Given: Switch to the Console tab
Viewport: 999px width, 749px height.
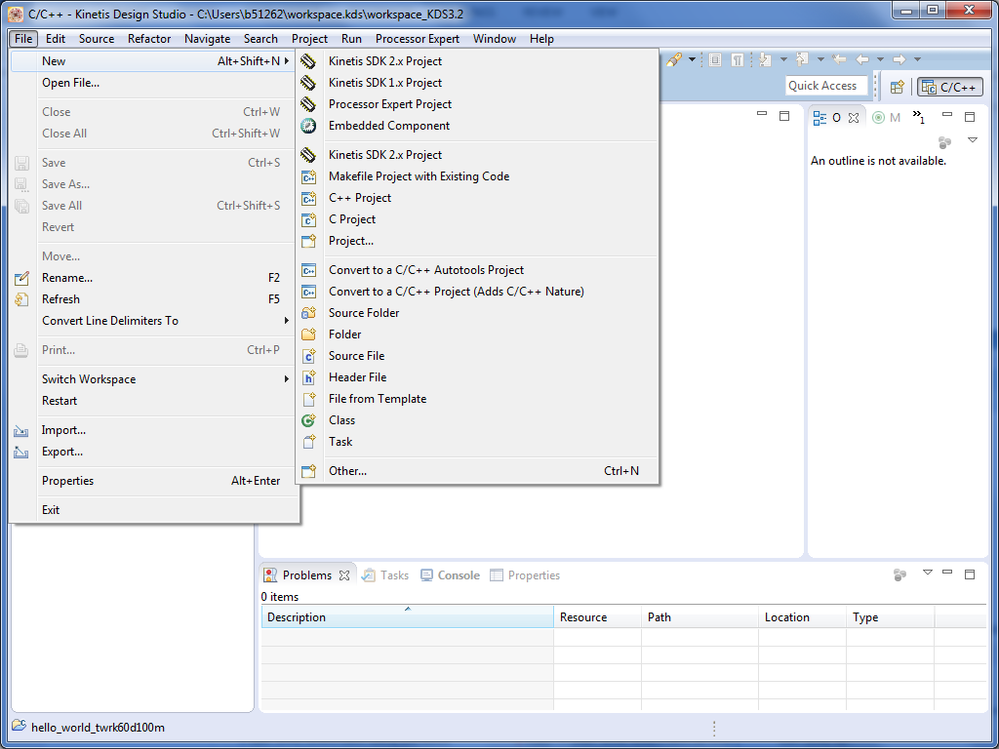Looking at the screenshot, I should (450, 575).
